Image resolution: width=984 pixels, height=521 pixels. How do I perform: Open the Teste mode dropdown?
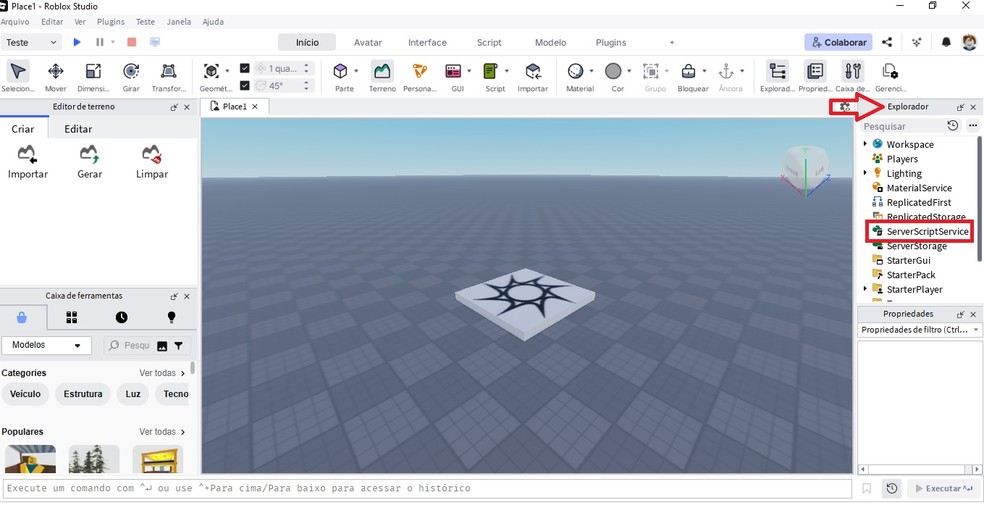[x=31, y=43]
